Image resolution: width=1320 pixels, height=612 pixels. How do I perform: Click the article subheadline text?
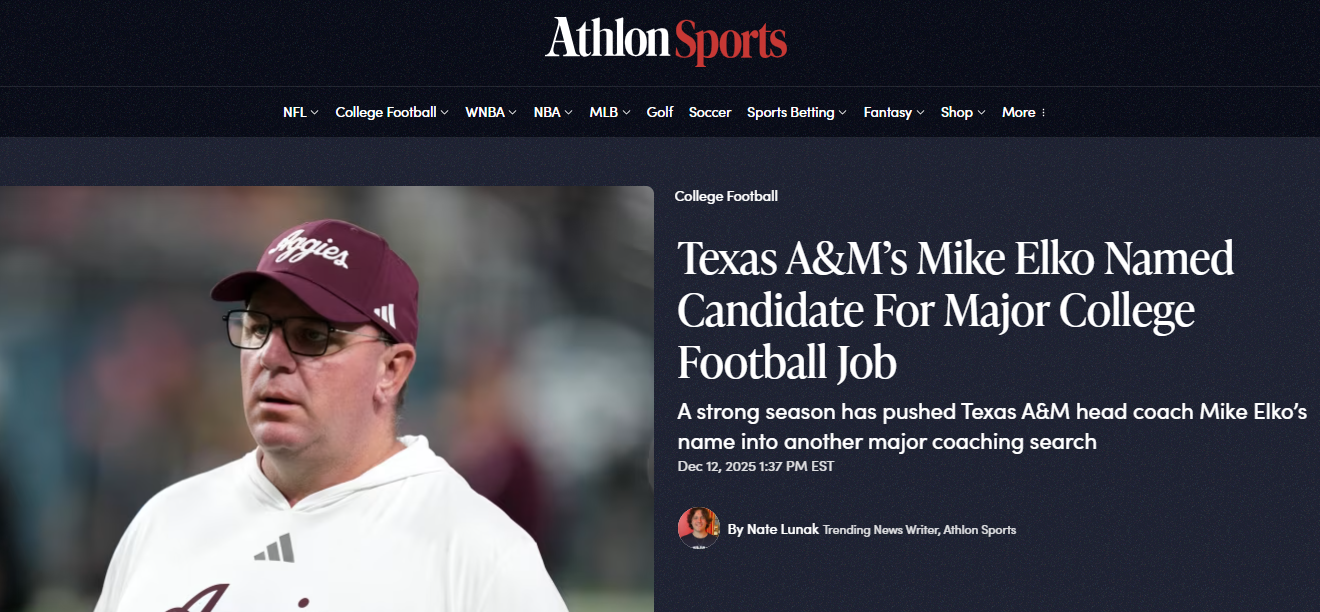(x=992, y=427)
